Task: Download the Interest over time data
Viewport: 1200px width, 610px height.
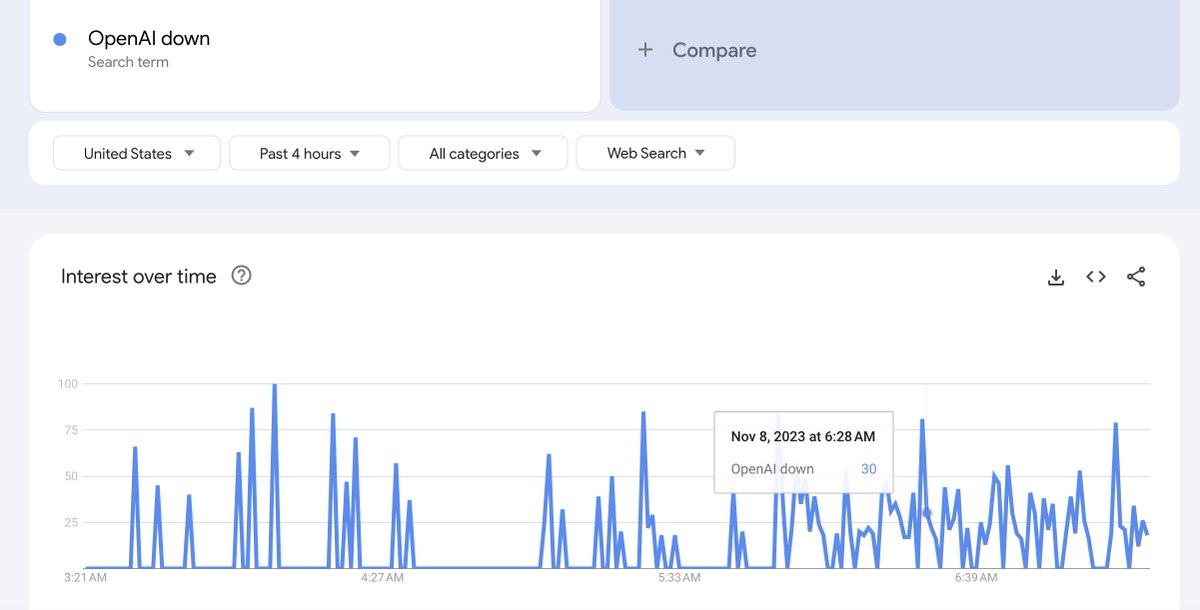Action: click(1056, 277)
